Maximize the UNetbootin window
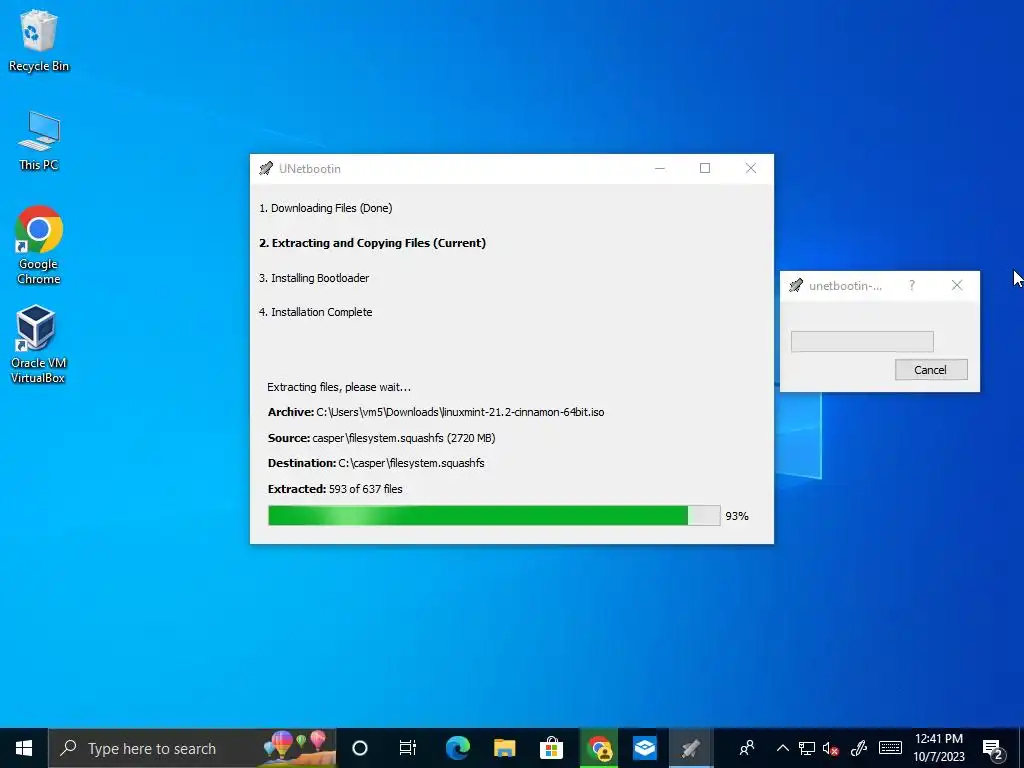 click(705, 168)
